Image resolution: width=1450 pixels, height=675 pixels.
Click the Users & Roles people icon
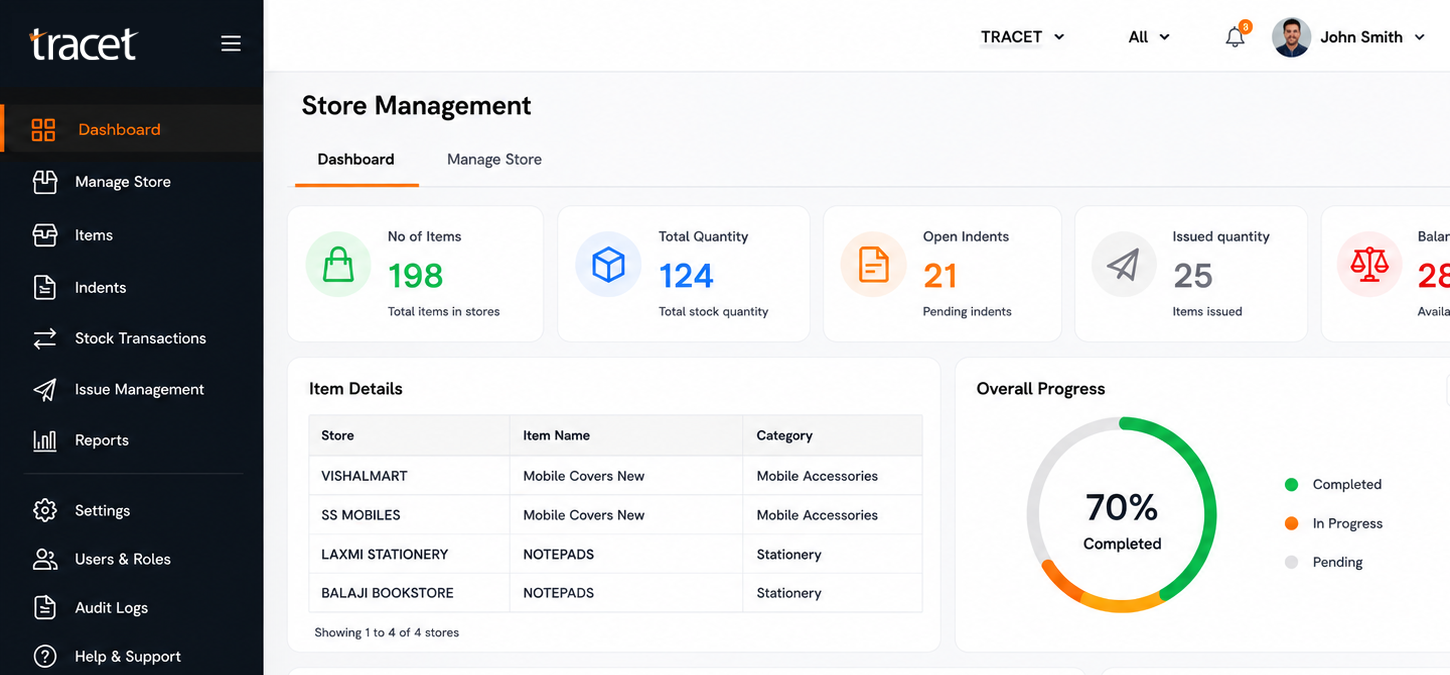[x=45, y=559]
